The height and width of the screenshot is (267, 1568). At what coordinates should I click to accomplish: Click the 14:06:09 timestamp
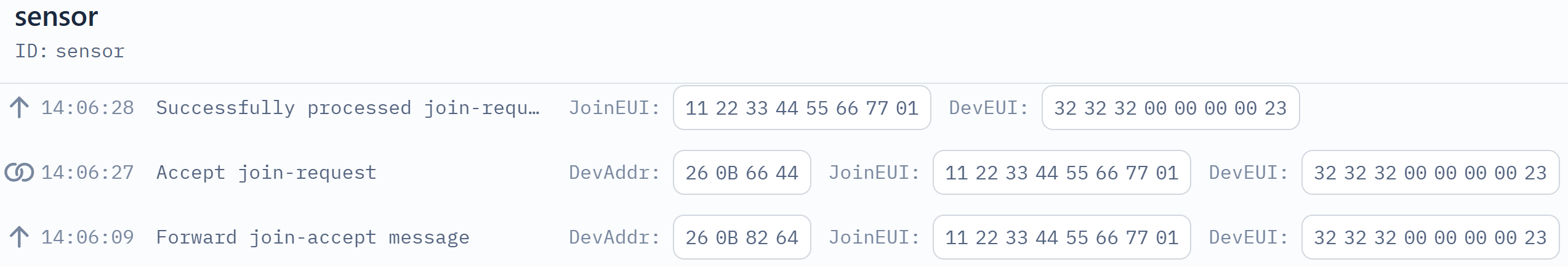(87, 237)
